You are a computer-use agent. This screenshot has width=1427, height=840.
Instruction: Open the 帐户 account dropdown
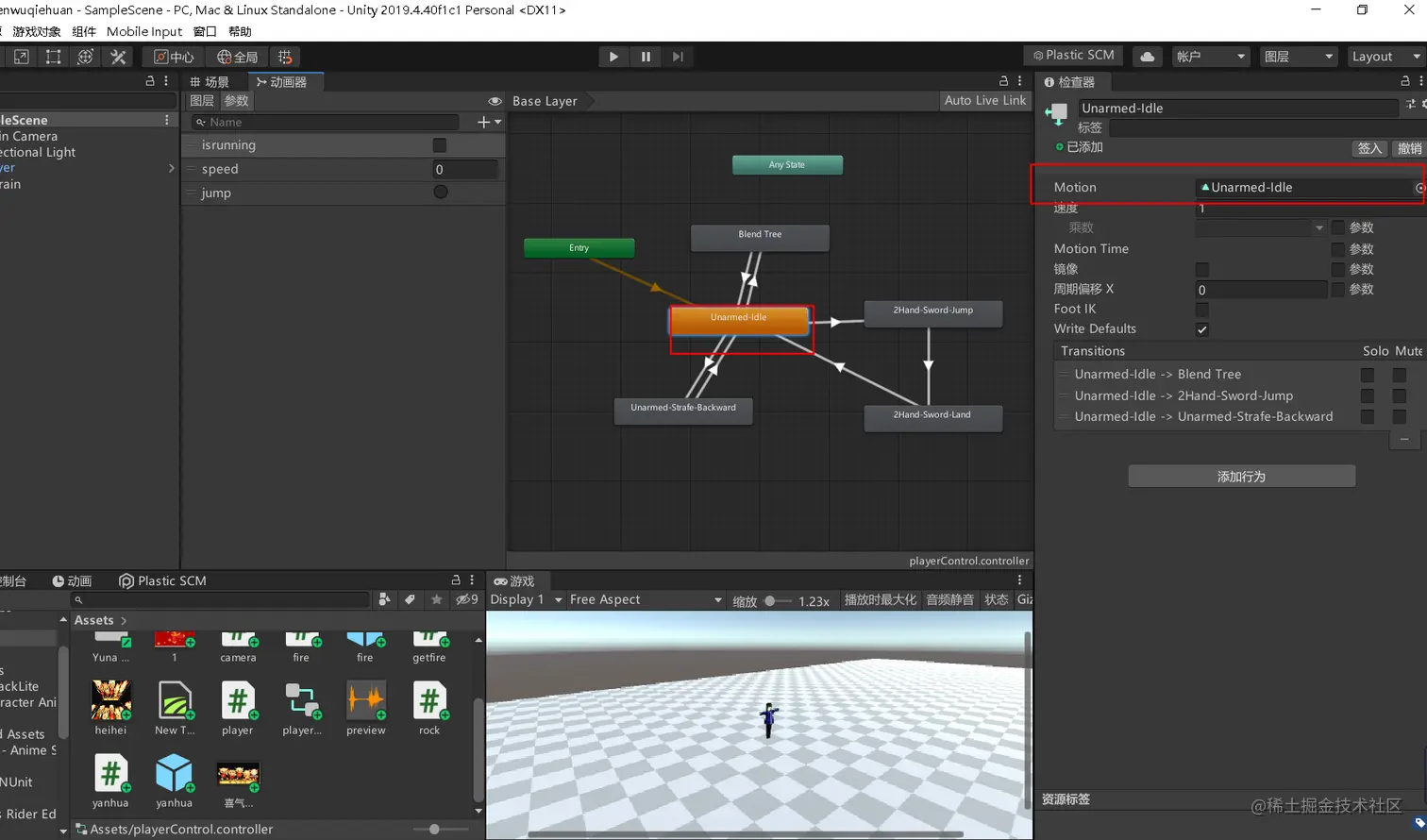(x=1210, y=57)
